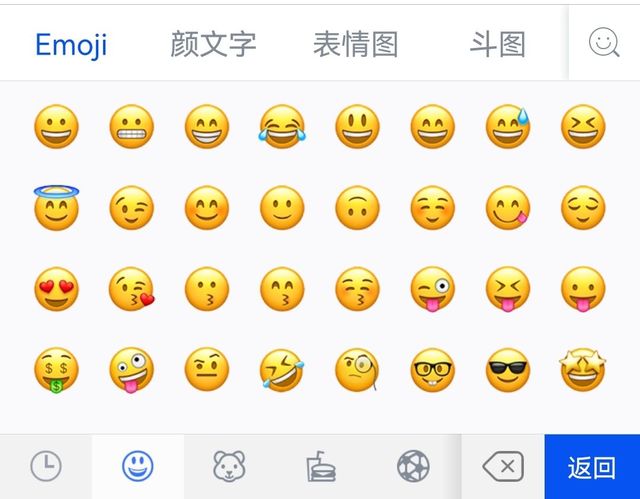Pick the star-struck eyes emoji
The width and height of the screenshot is (640, 499).
(583, 370)
